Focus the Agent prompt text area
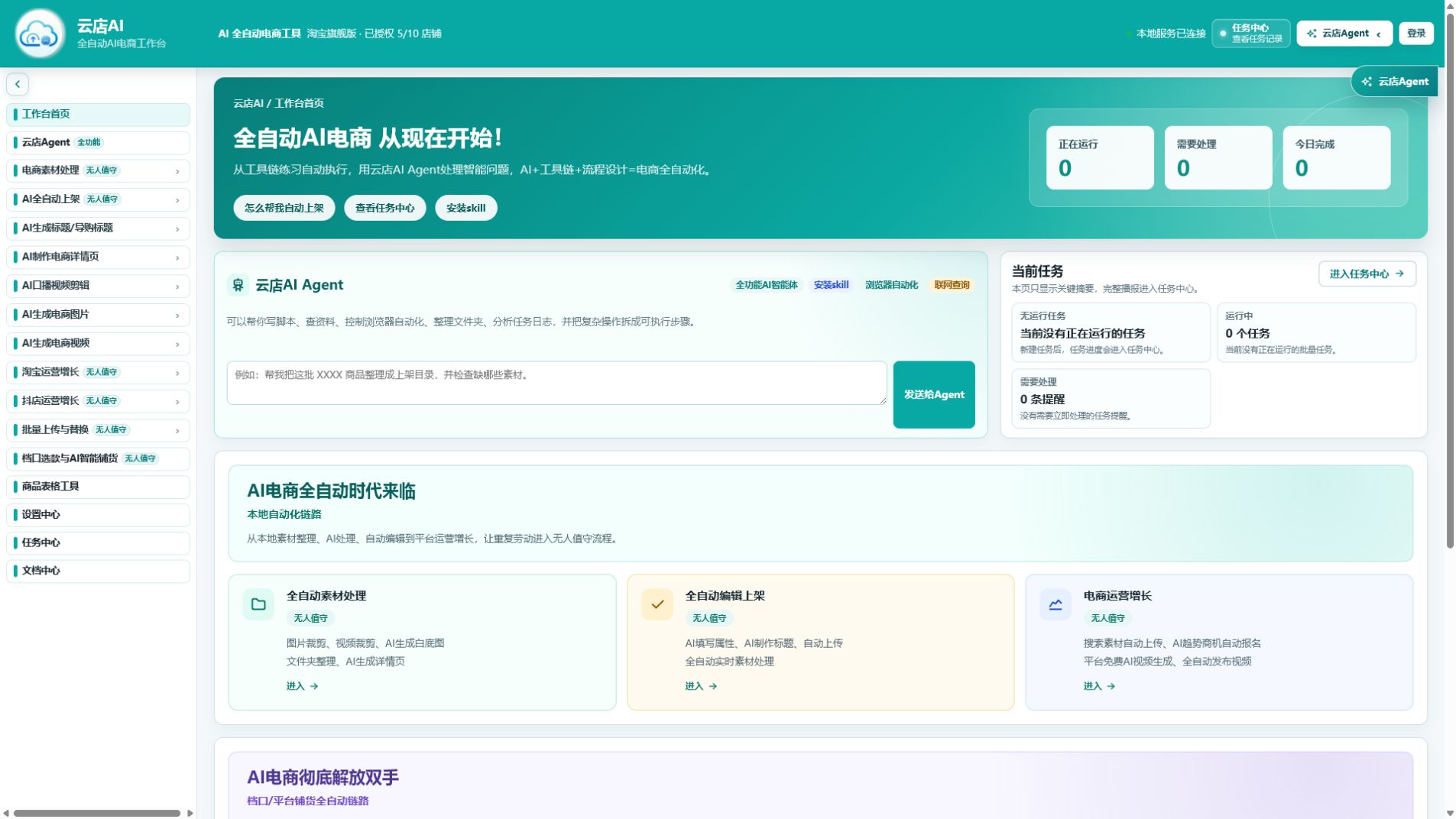This screenshot has height=819, width=1456. pos(556,383)
